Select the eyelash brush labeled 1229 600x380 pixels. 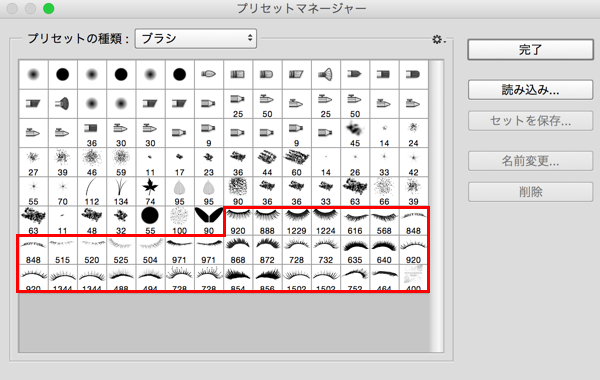296,221
